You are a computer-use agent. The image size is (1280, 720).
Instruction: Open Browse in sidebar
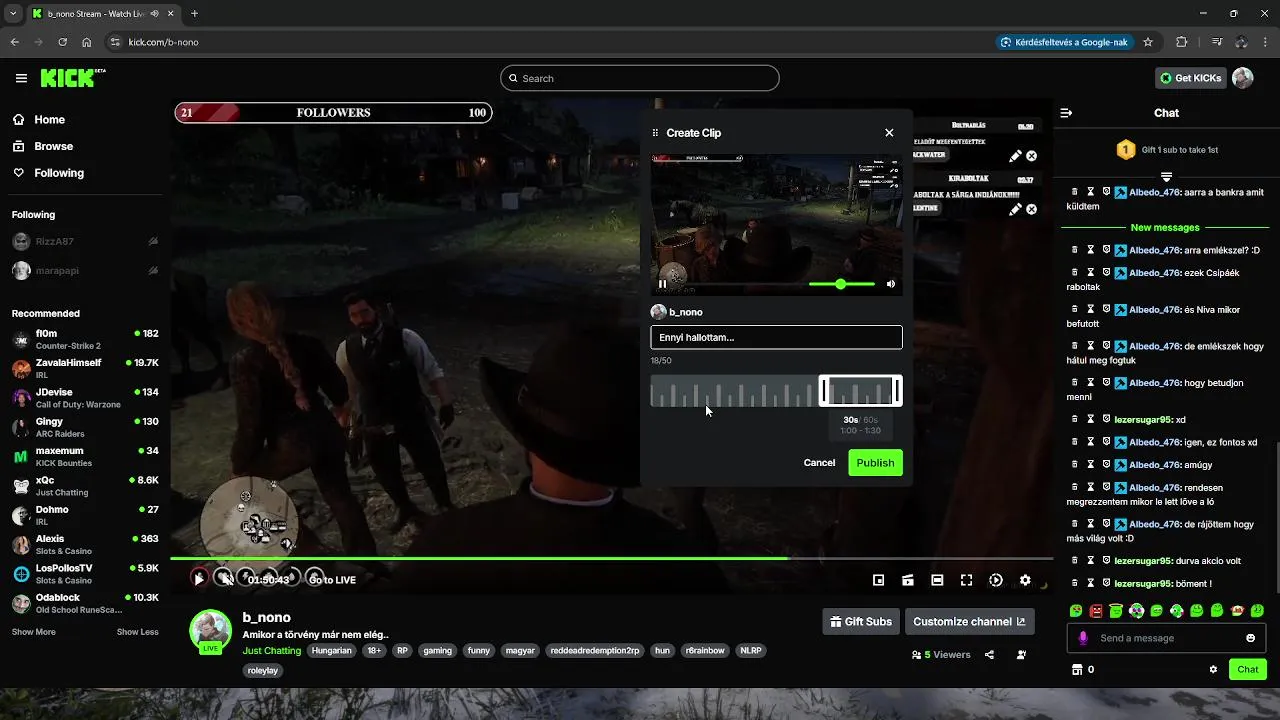coord(53,146)
